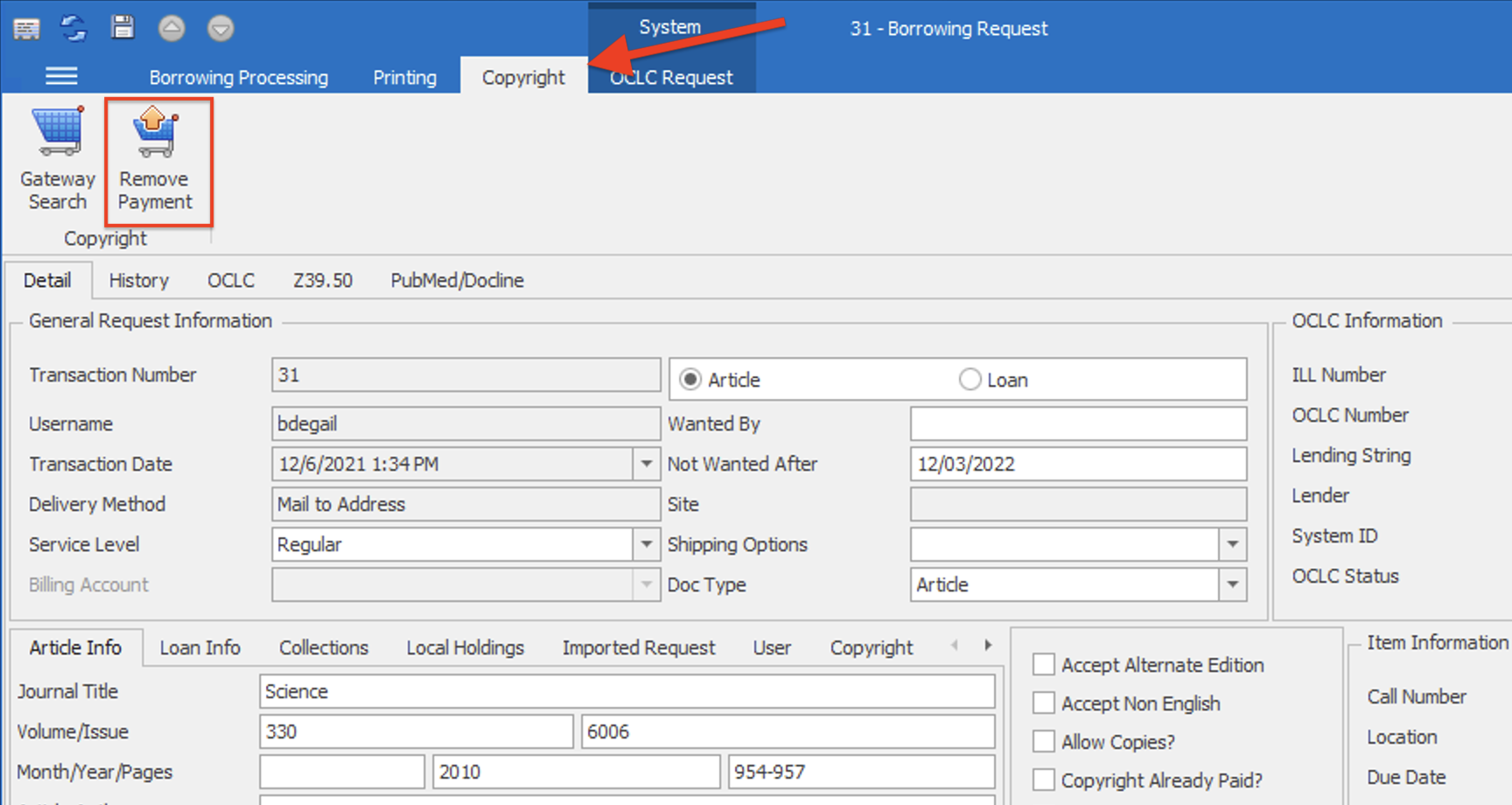
Task: Open the Shipping Options dropdown
Action: pos(1233,544)
